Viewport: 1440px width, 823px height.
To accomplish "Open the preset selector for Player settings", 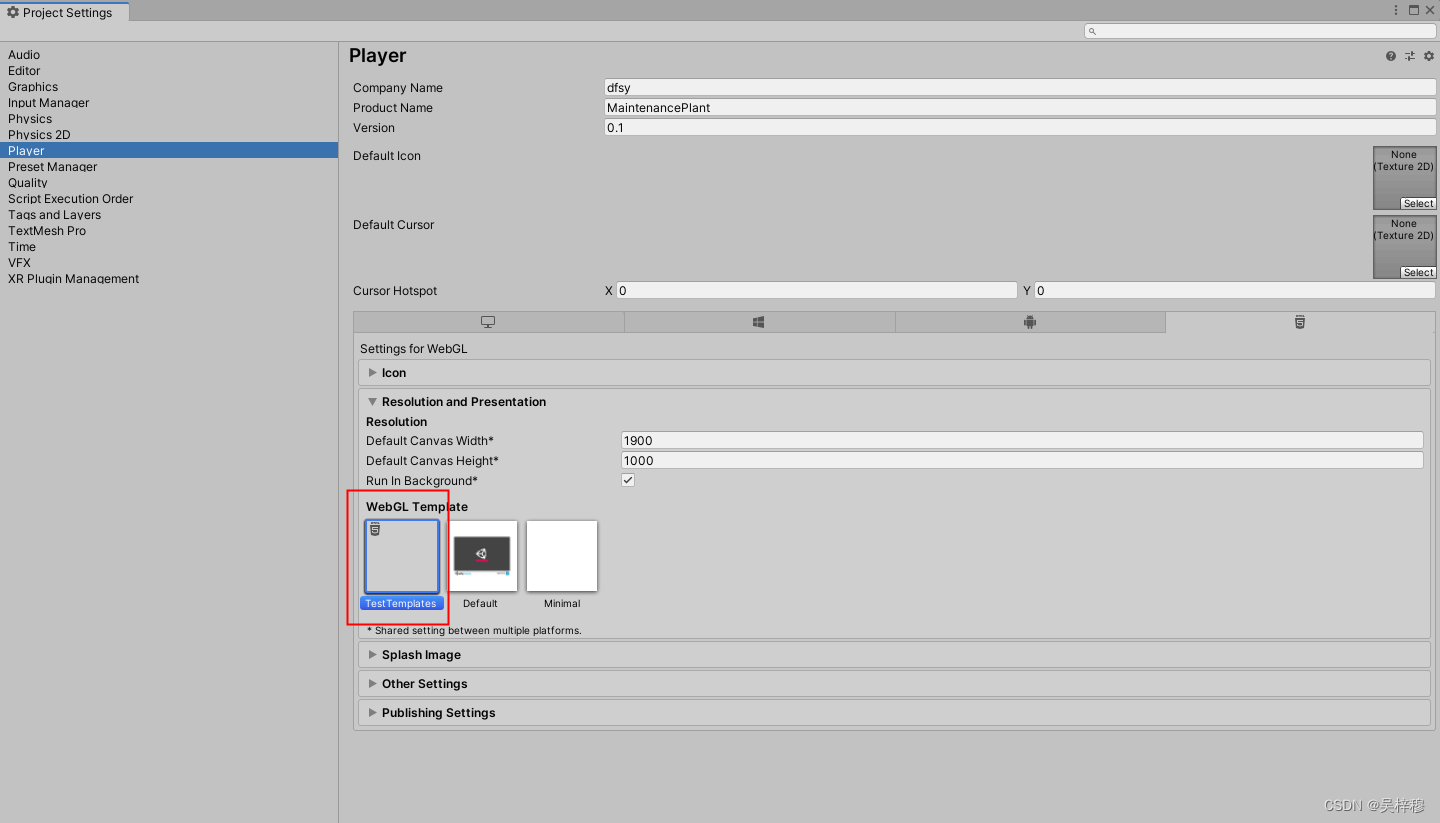I will coord(1409,56).
